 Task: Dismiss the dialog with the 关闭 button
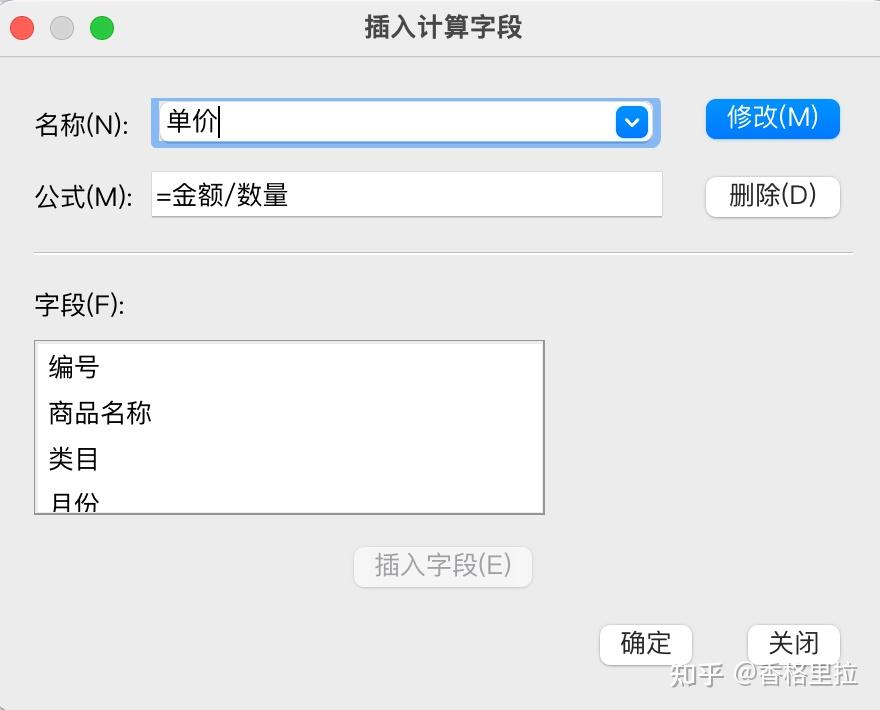pyautogui.click(x=794, y=644)
